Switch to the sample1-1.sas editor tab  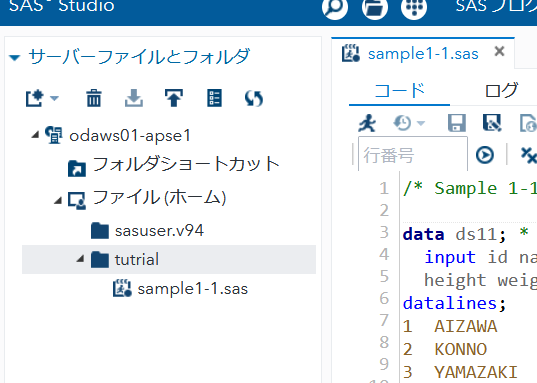(x=423, y=54)
